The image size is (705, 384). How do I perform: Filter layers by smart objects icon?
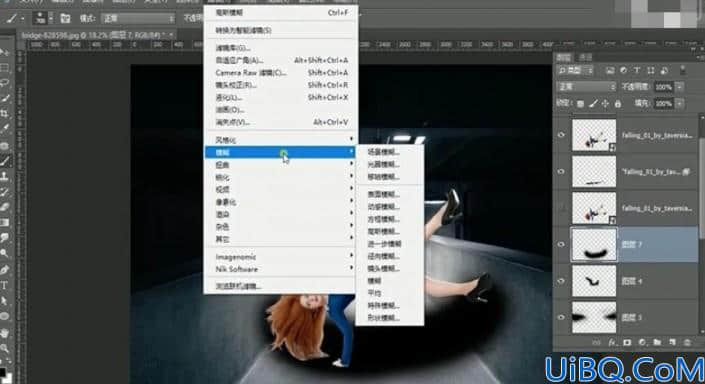[x=664, y=70]
